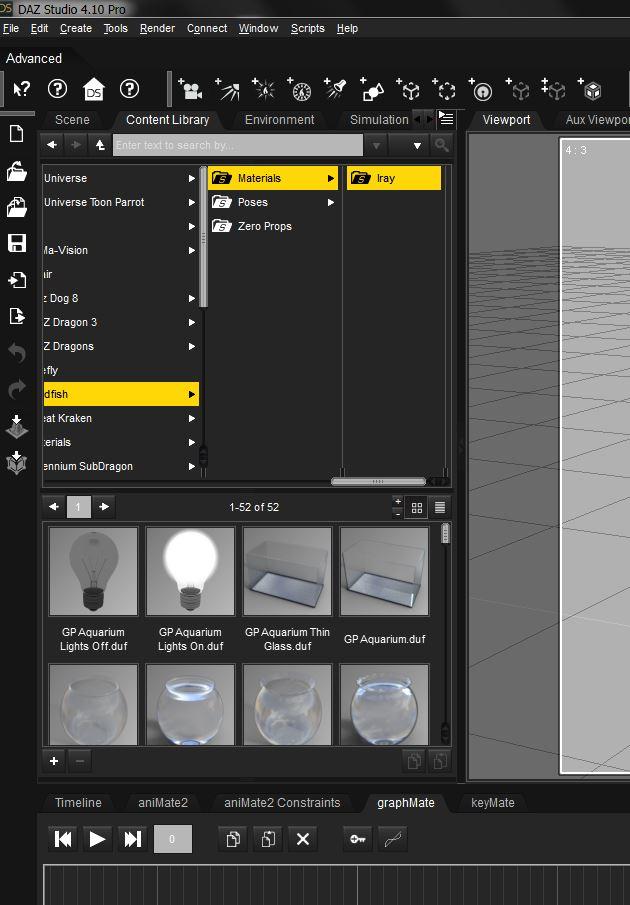This screenshot has width=630, height=905.
Task: Open the Simulation tab
Action: pos(379,120)
